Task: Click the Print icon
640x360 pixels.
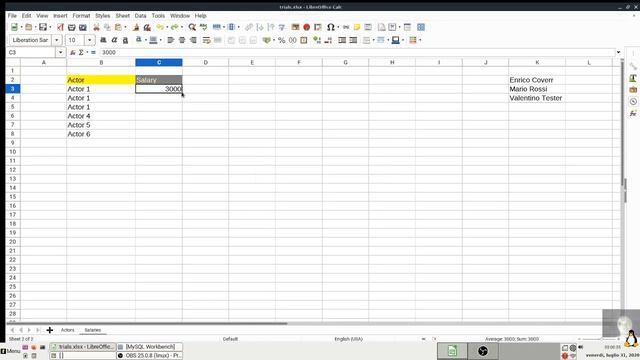Action: tap(71, 27)
